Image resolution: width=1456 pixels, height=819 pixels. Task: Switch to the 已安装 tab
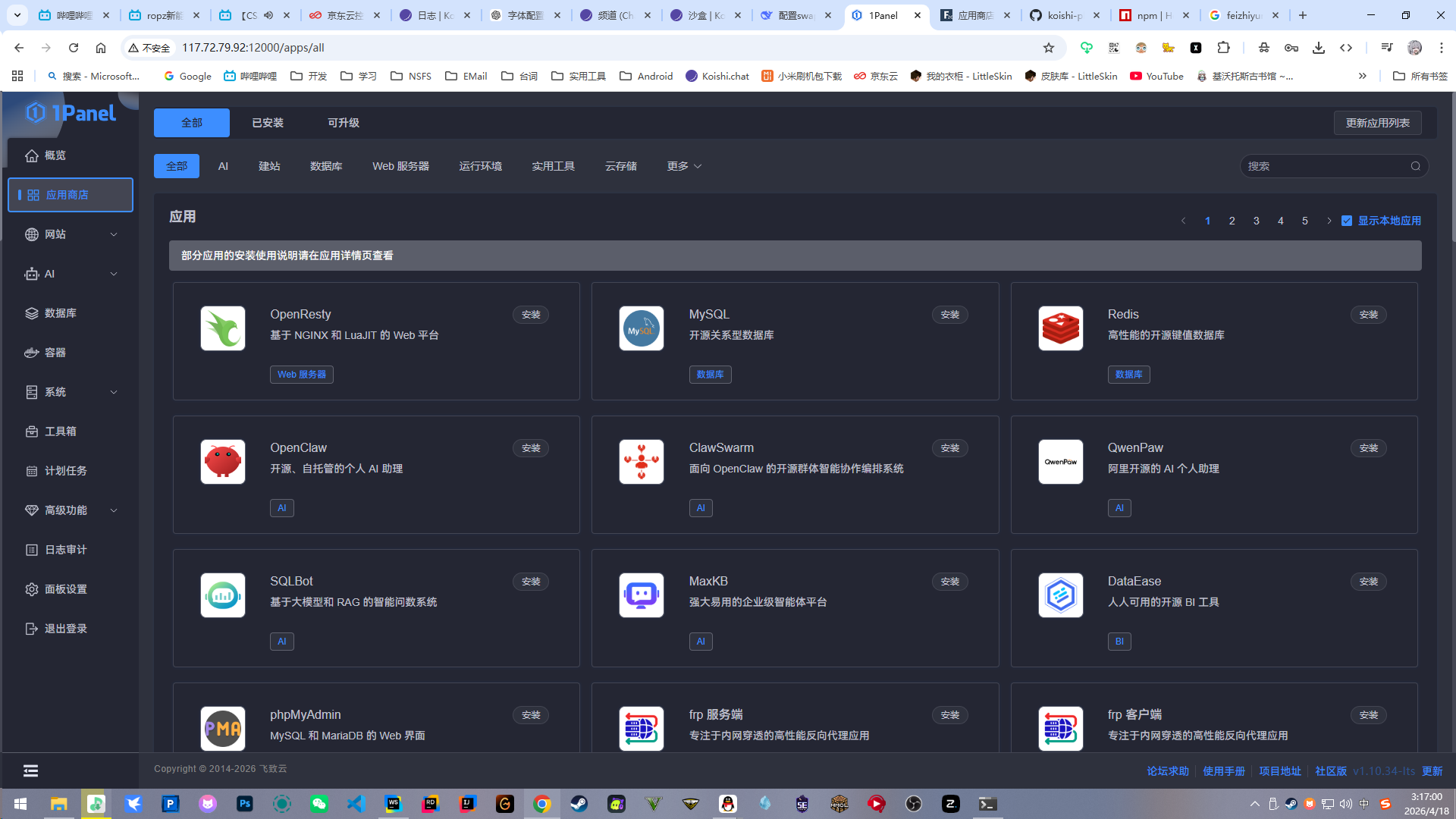pos(268,123)
